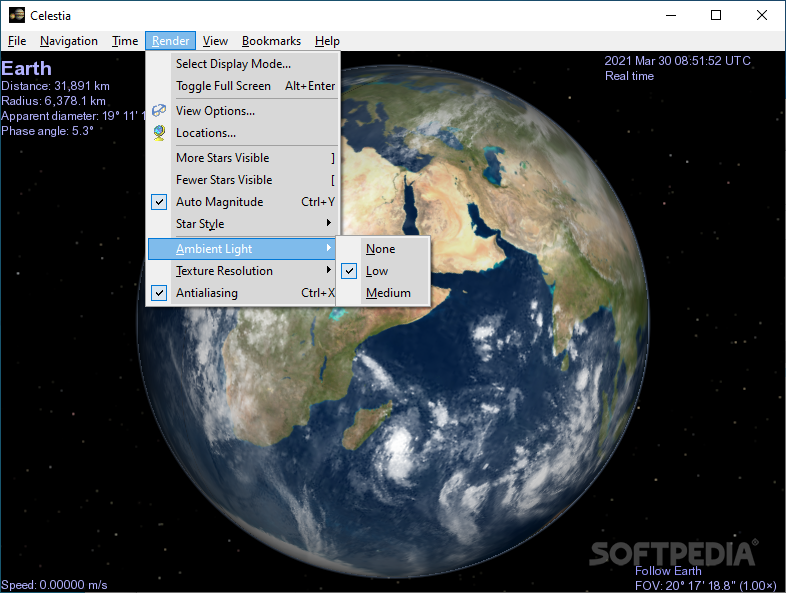Click the Celestia app icon in title bar

[x=17, y=15]
